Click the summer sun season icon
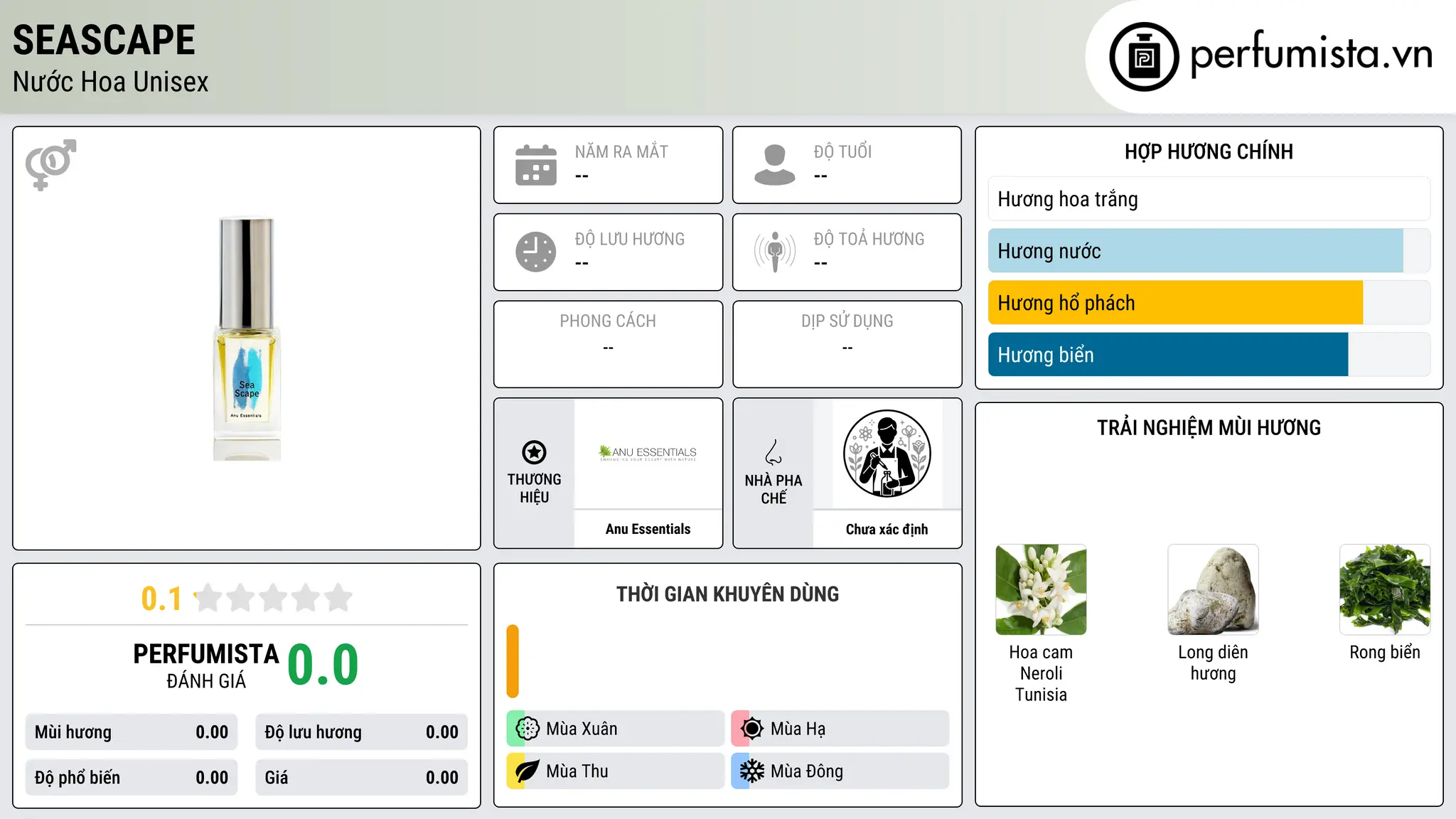 [x=752, y=729]
